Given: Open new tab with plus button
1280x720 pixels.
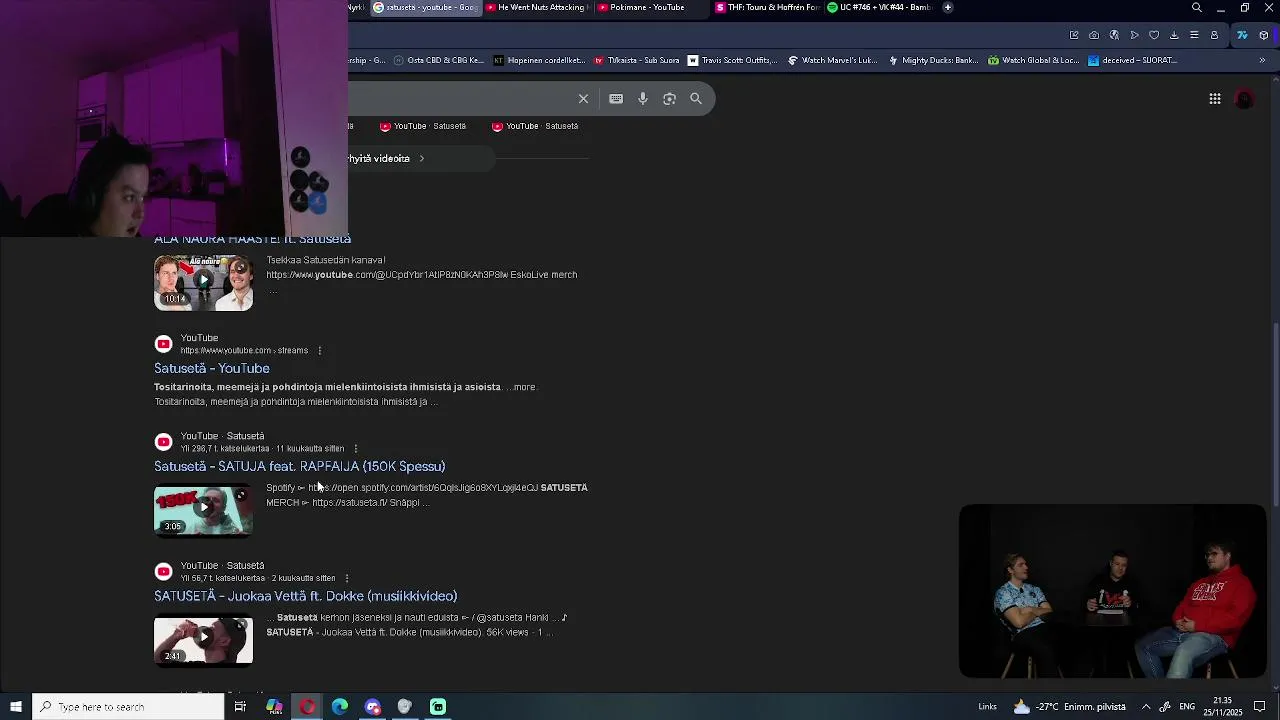Looking at the screenshot, I should 948,8.
